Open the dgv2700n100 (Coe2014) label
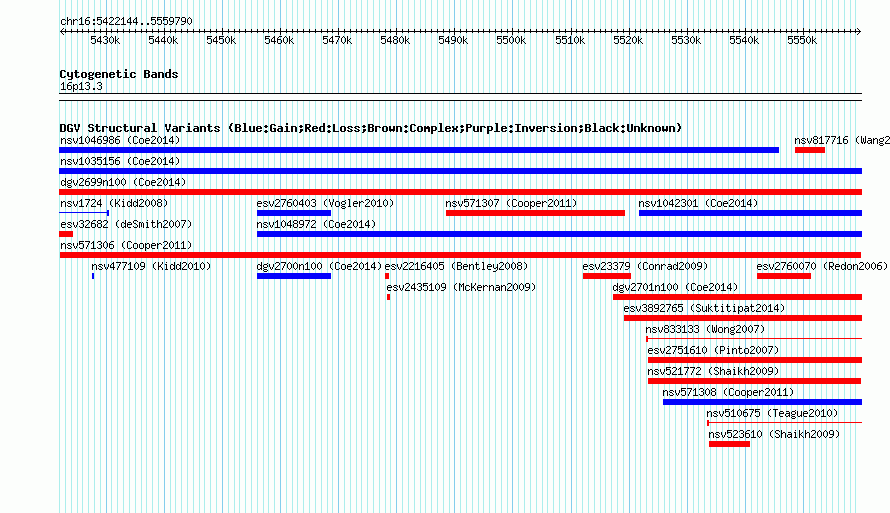 pos(319,266)
